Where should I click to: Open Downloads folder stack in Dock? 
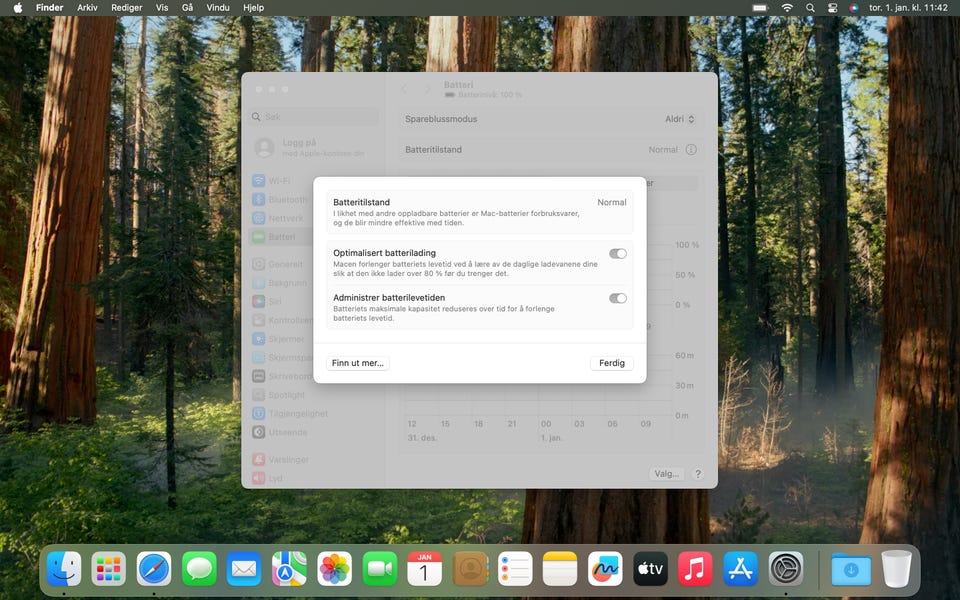pyautogui.click(x=851, y=569)
